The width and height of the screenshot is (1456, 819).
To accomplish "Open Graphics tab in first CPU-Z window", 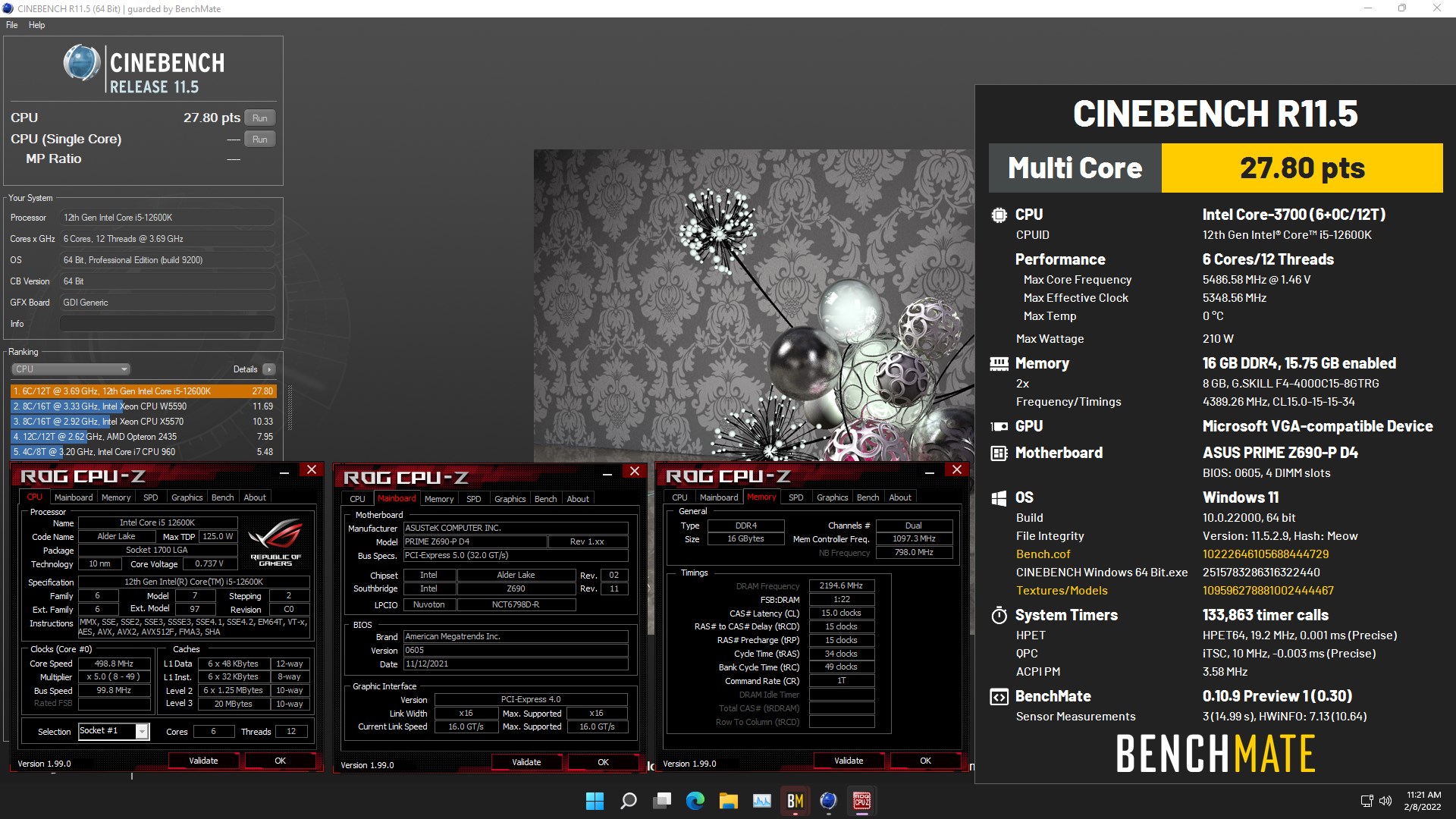I will 187,497.
